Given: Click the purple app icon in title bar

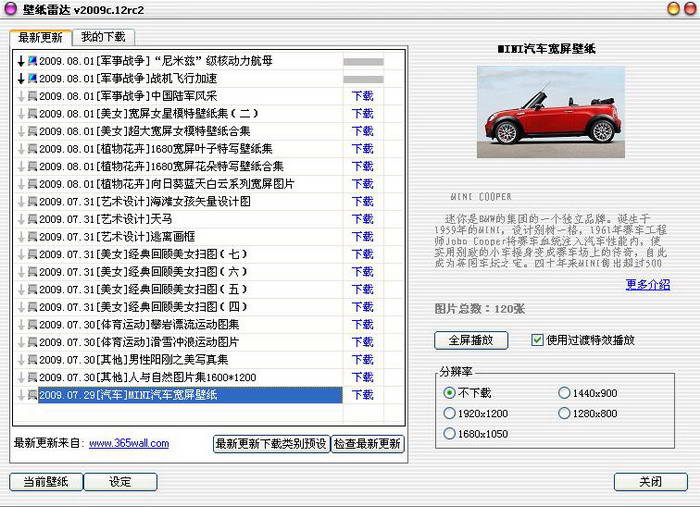Looking at the screenshot, I should (10, 8).
